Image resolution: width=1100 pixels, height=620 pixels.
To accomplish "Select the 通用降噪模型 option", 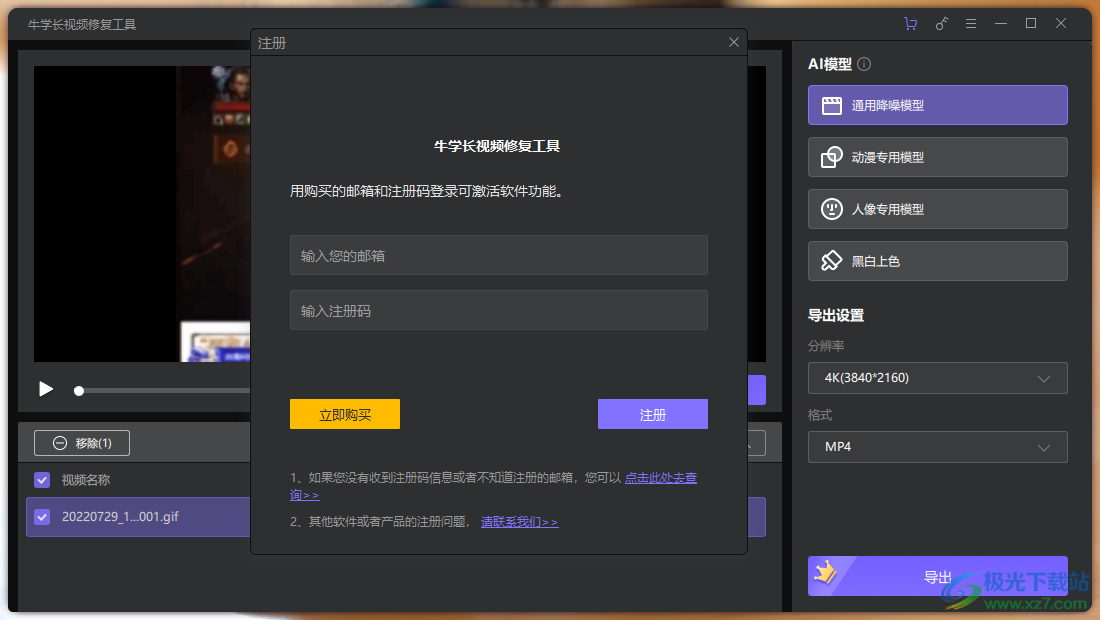I will tap(937, 105).
